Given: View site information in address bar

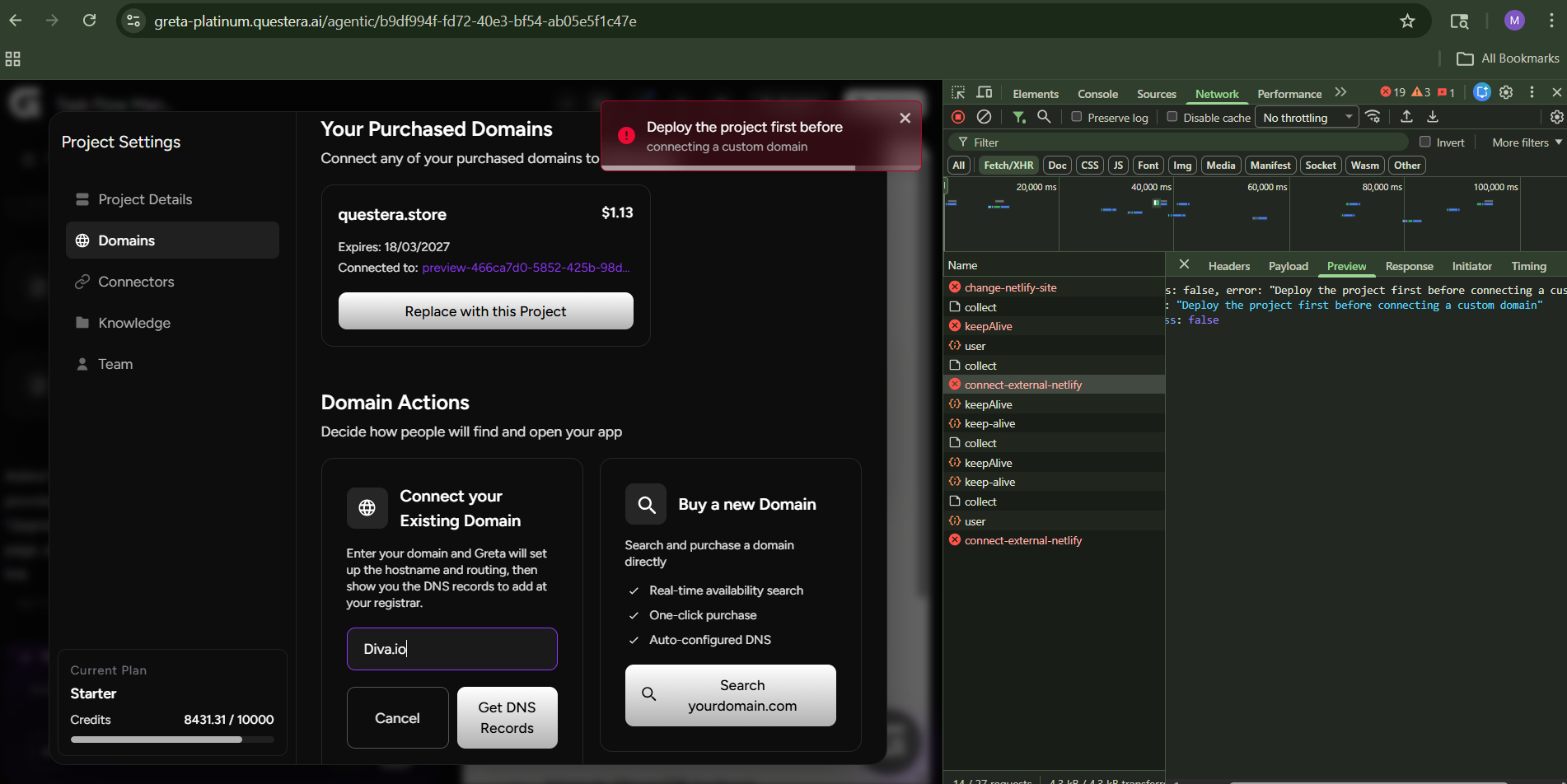Looking at the screenshot, I should tap(133, 21).
